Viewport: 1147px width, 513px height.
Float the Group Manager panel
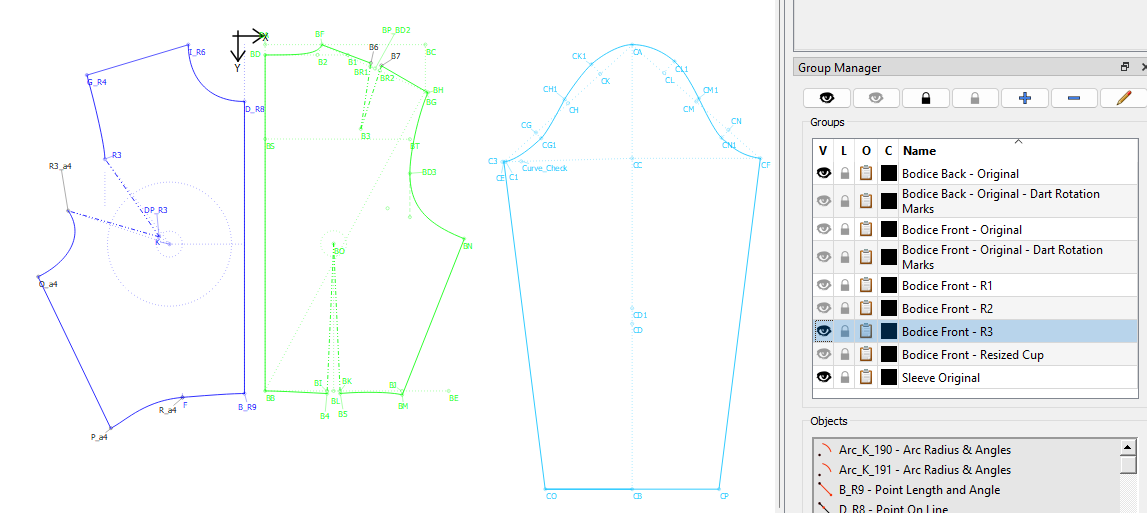pos(1125,67)
